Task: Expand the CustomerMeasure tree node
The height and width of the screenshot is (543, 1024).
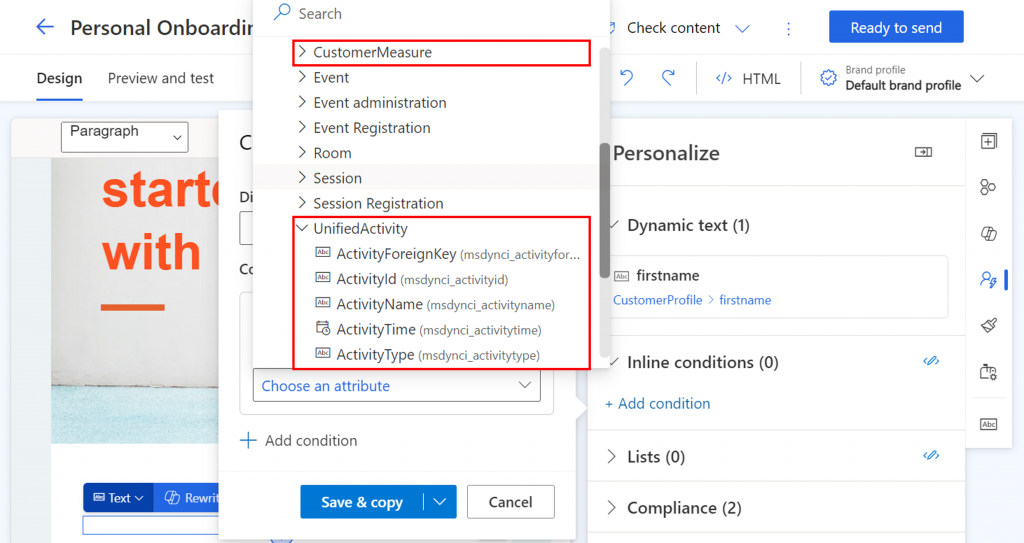Action: (302, 52)
